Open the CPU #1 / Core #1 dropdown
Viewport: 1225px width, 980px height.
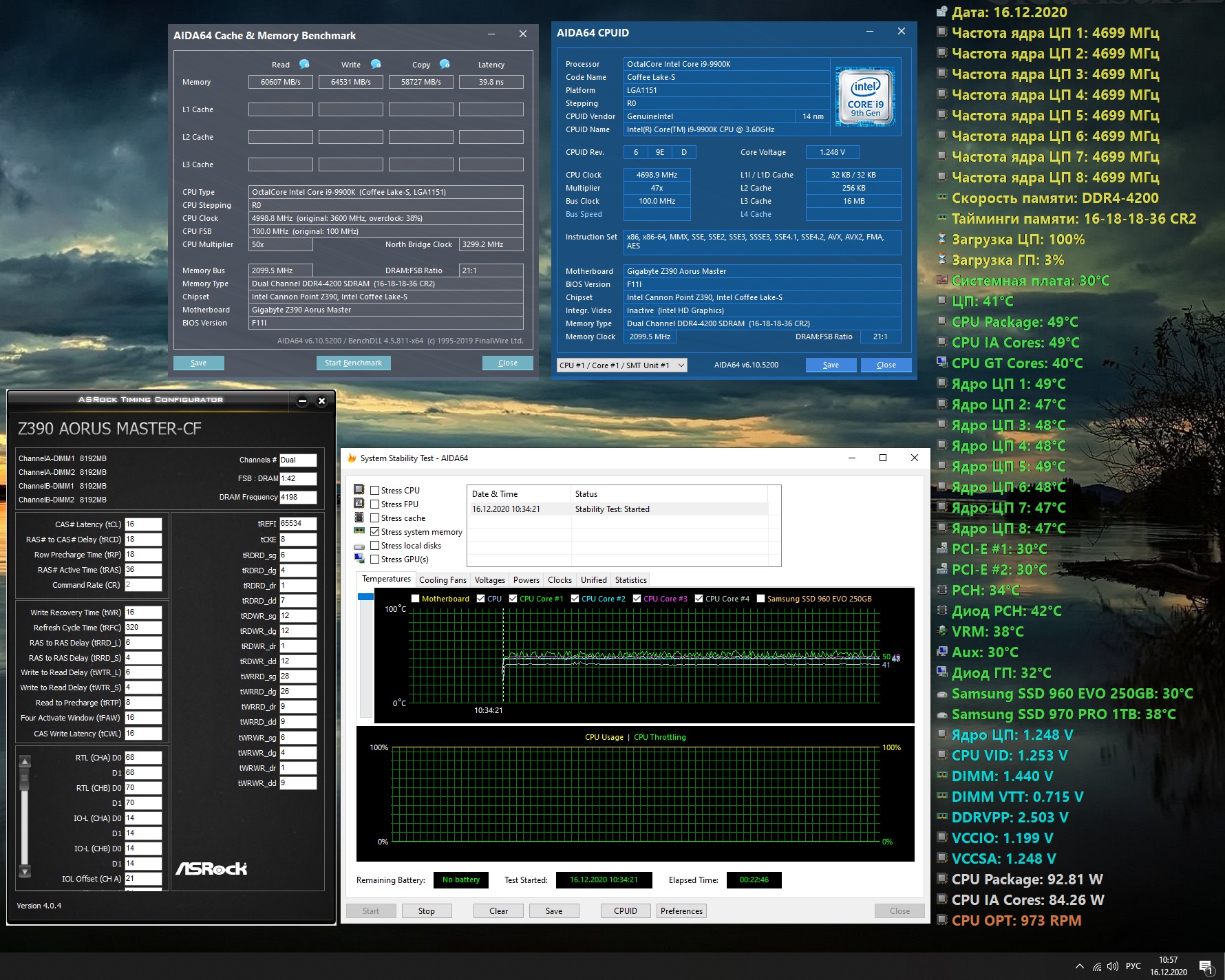click(621, 365)
